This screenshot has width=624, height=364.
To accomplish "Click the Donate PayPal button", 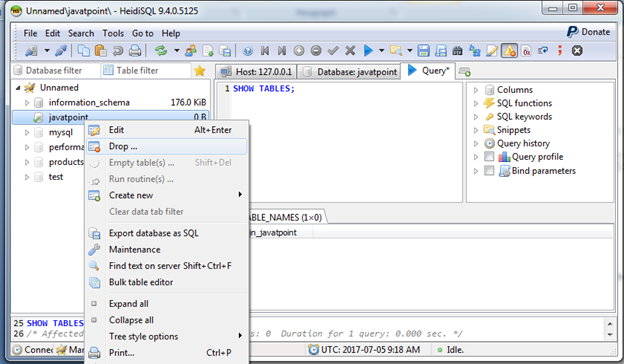I will 589,32.
